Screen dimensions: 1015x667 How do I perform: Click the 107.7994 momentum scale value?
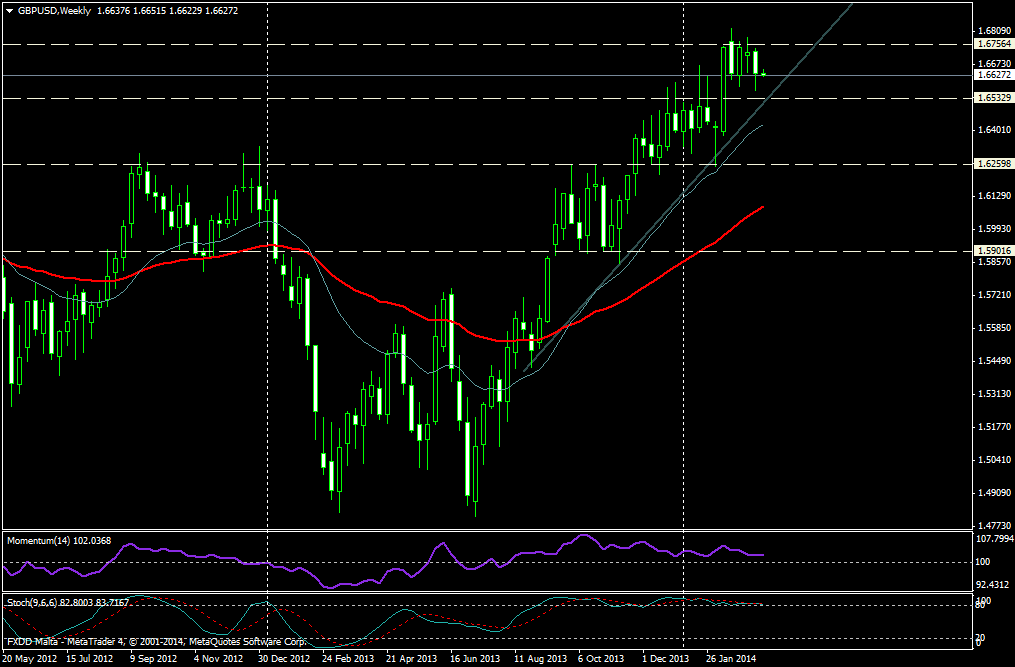pos(994,538)
